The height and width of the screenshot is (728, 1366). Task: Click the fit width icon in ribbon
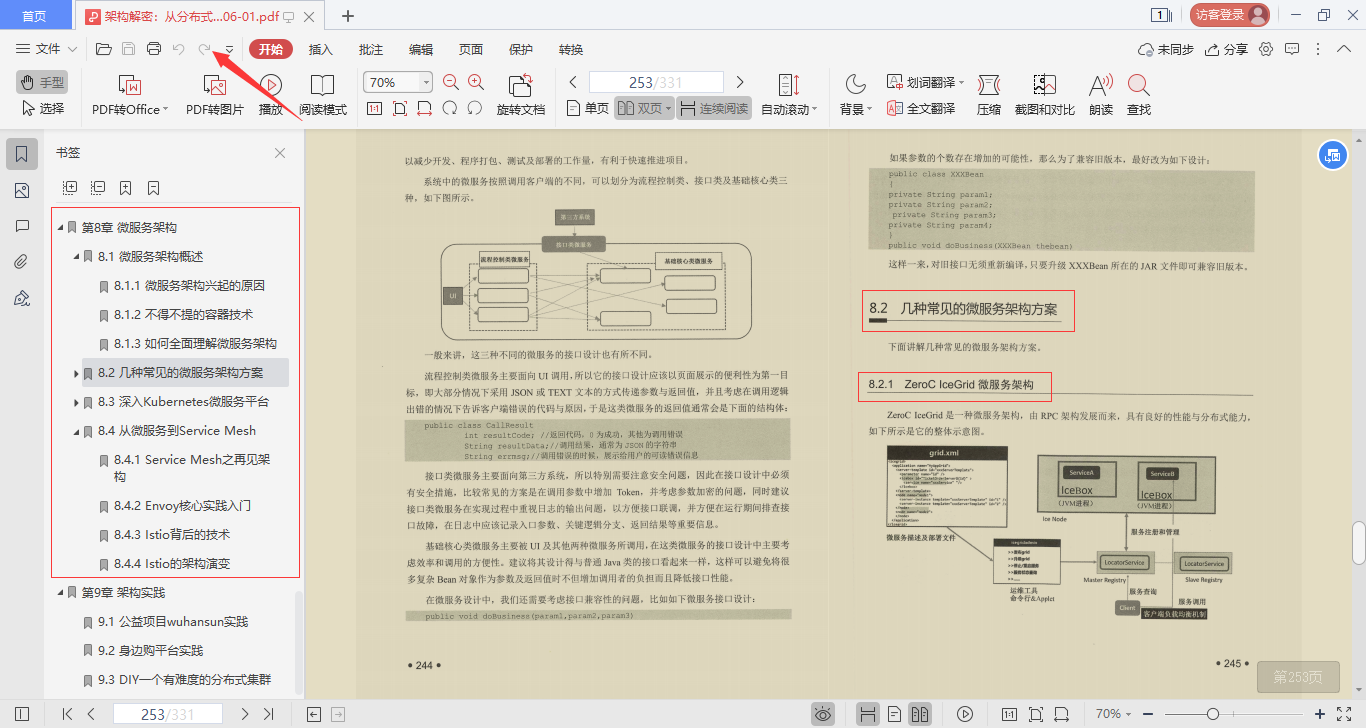[x=425, y=108]
